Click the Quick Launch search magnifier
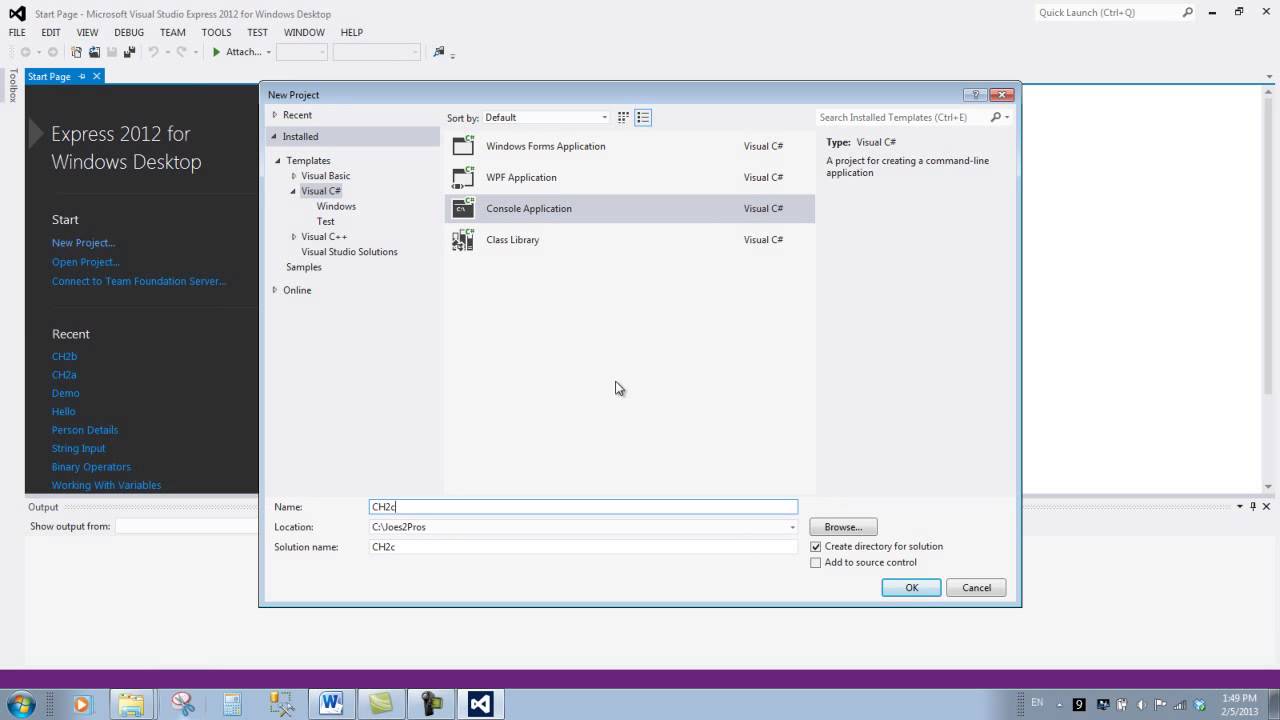Image resolution: width=1280 pixels, height=720 pixels. 1188,12
